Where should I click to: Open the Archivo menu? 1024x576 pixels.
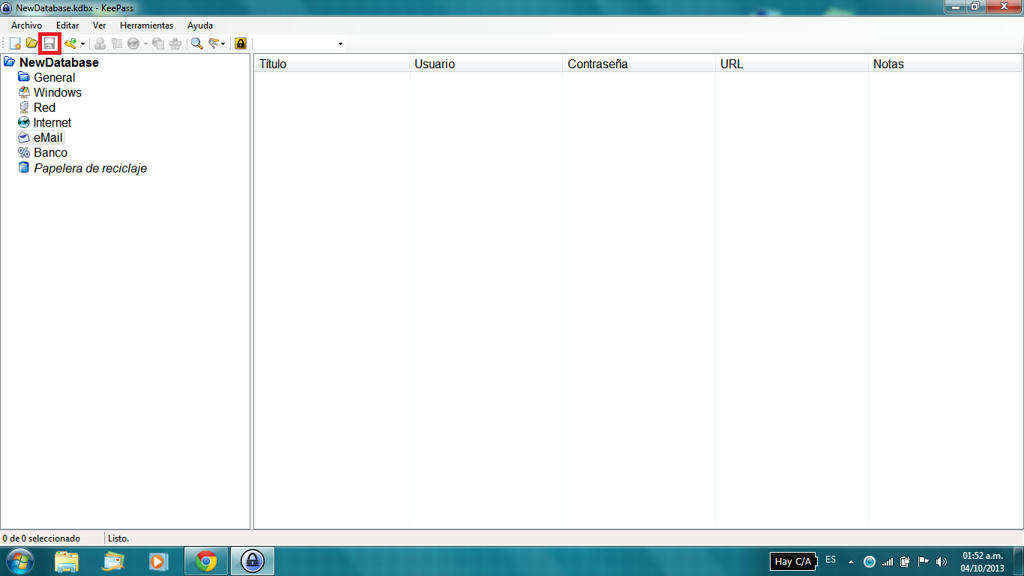[26, 25]
